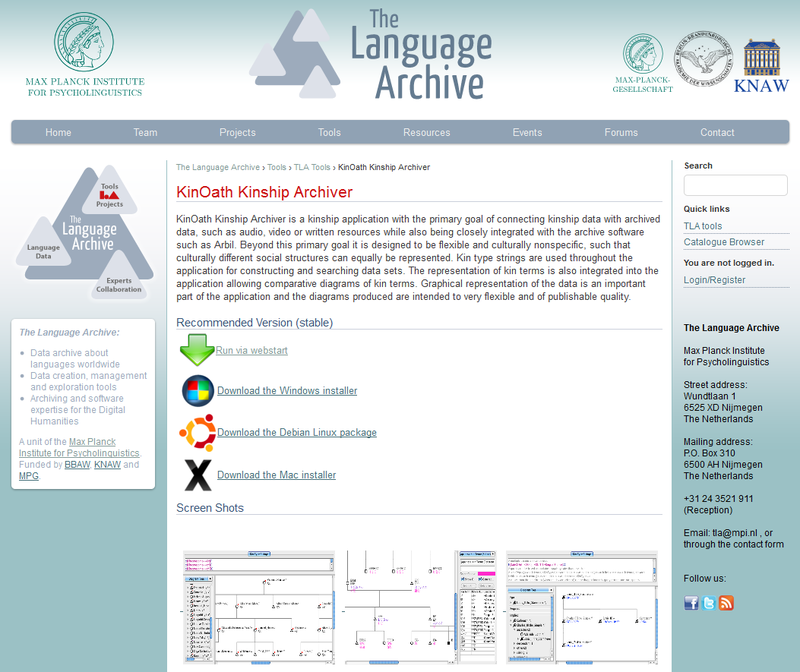Click the Experts Collaboration triangle in sidebar
Image resolution: width=800 pixels, height=672 pixels.
[119, 278]
